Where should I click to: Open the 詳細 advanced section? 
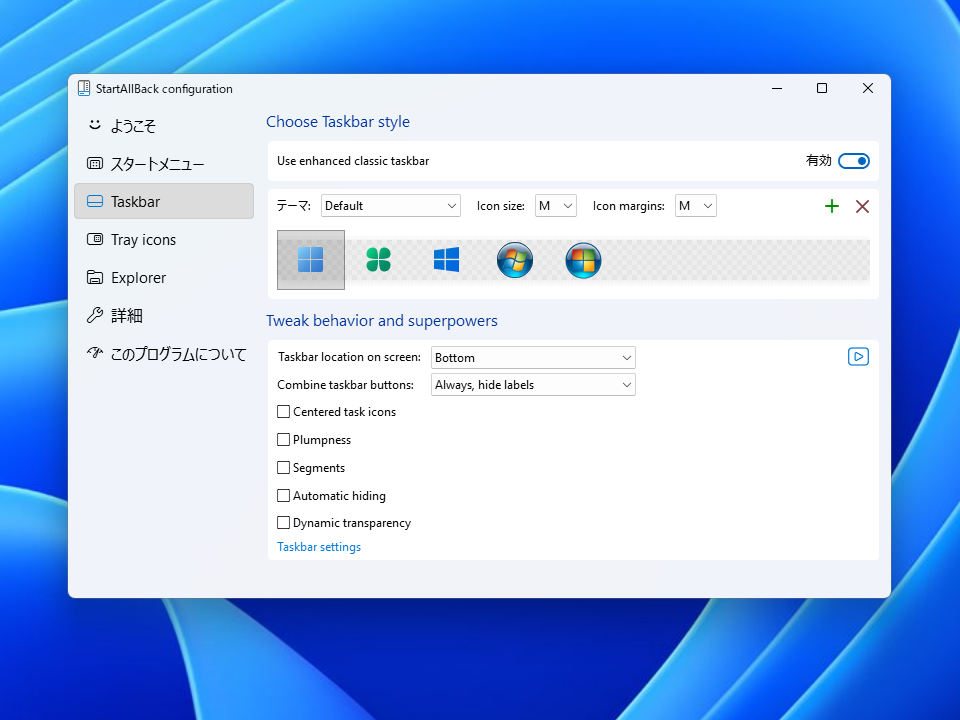164,315
